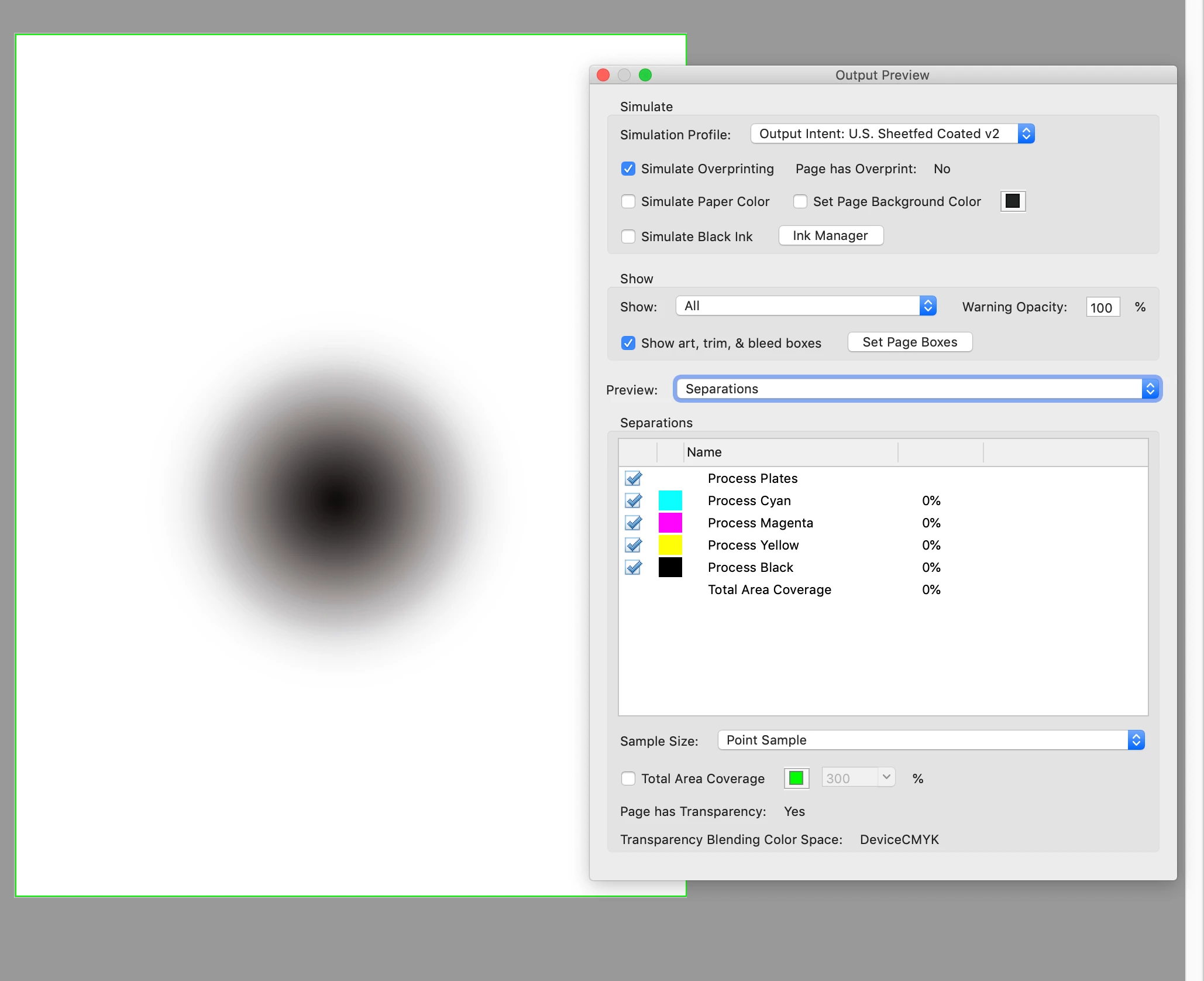Image resolution: width=1204 pixels, height=981 pixels.
Task: Toggle the Process Plates group checkmark
Action: point(633,479)
